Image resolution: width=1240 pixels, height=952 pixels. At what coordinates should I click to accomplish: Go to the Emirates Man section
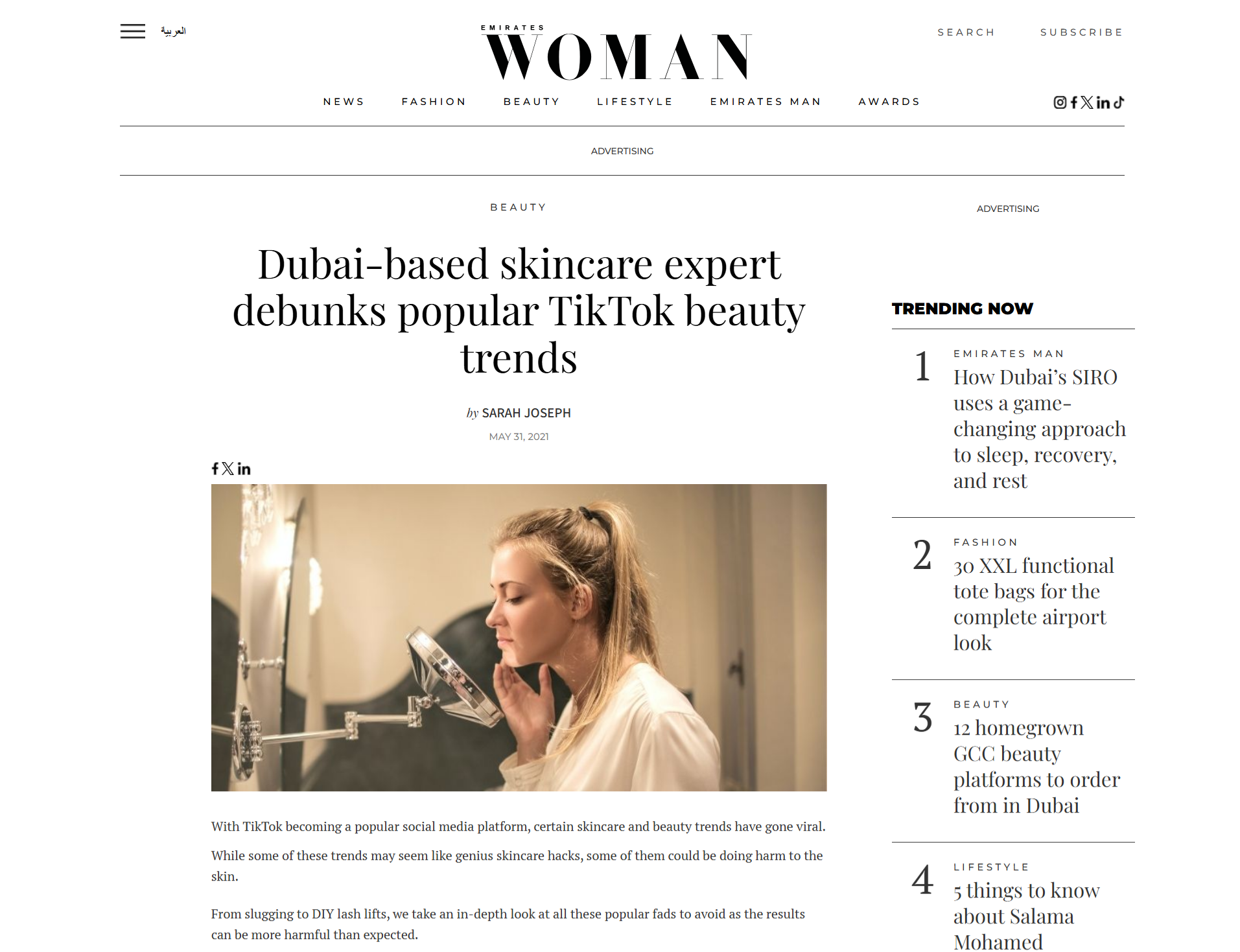click(766, 102)
